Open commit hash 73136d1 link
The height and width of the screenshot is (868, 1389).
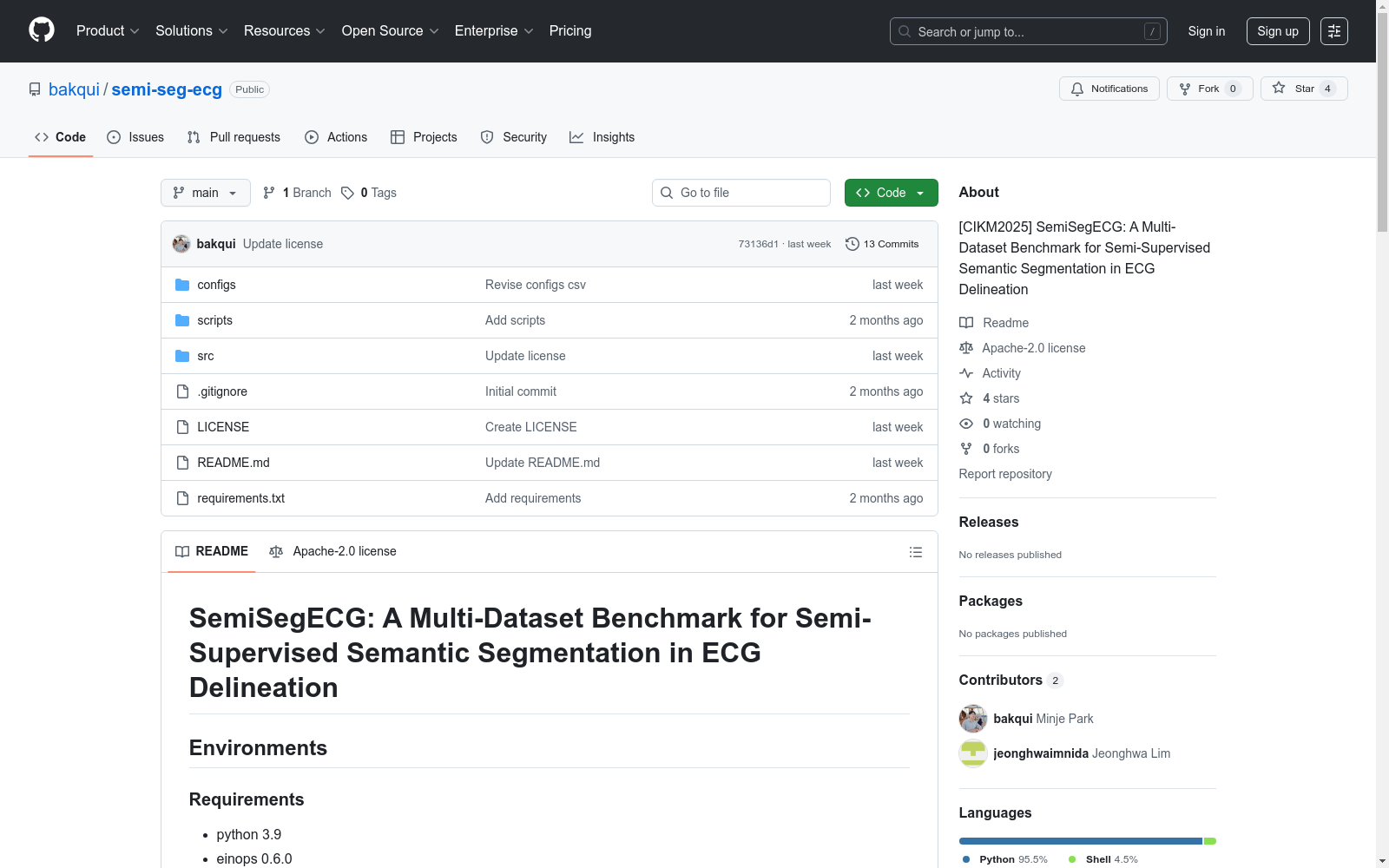(x=759, y=244)
